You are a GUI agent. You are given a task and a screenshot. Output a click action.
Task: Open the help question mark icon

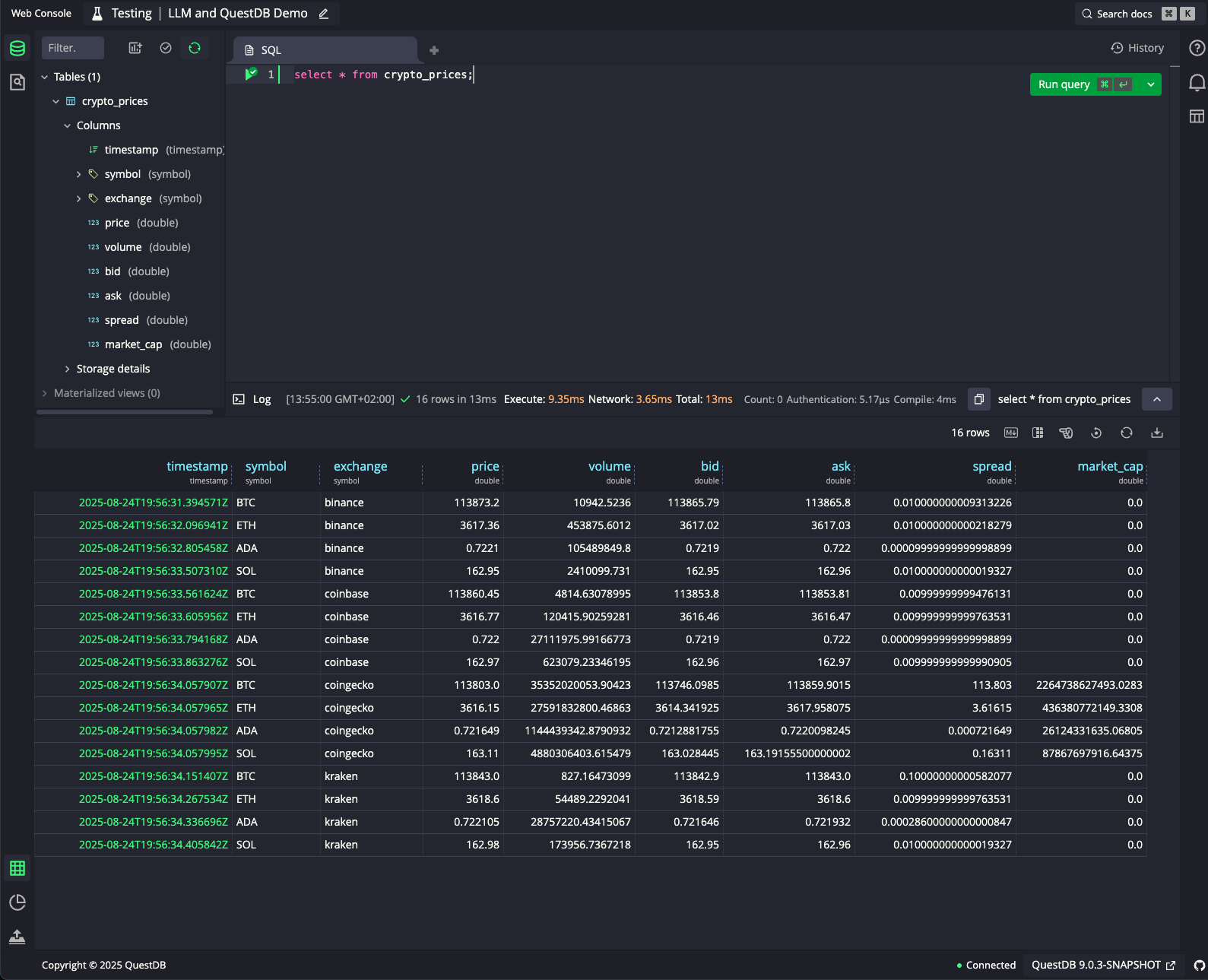click(1197, 48)
